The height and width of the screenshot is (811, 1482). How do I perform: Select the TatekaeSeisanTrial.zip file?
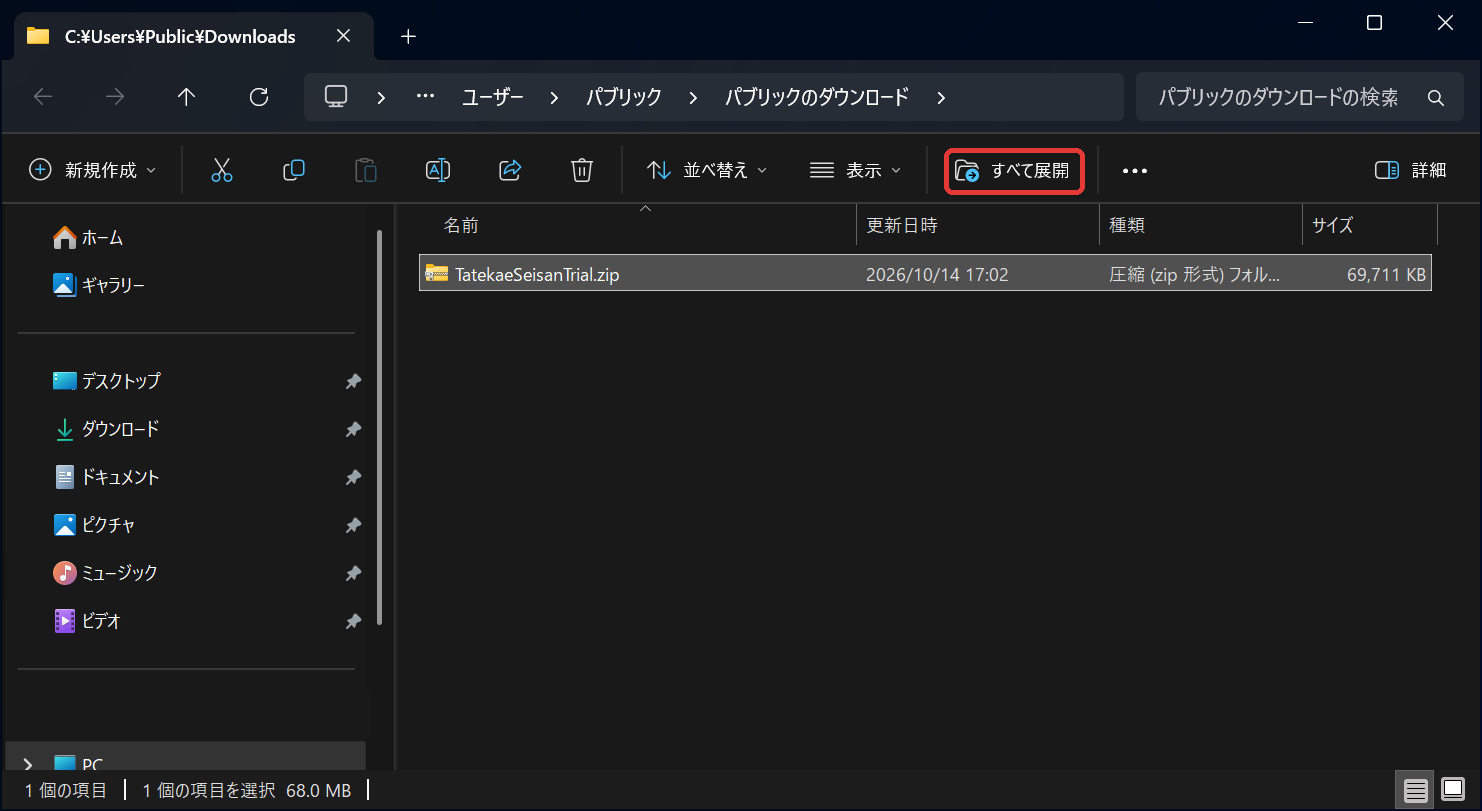click(925, 274)
